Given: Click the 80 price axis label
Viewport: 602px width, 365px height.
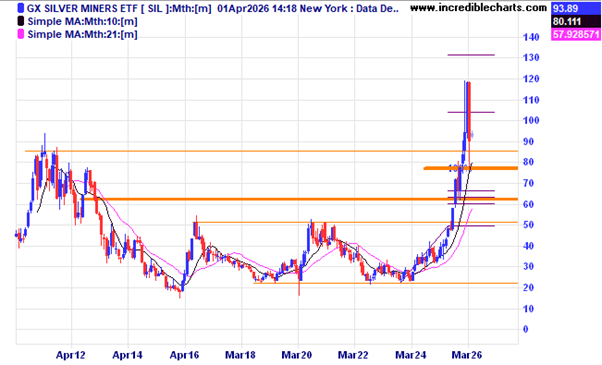Looking at the screenshot, I should (528, 162).
